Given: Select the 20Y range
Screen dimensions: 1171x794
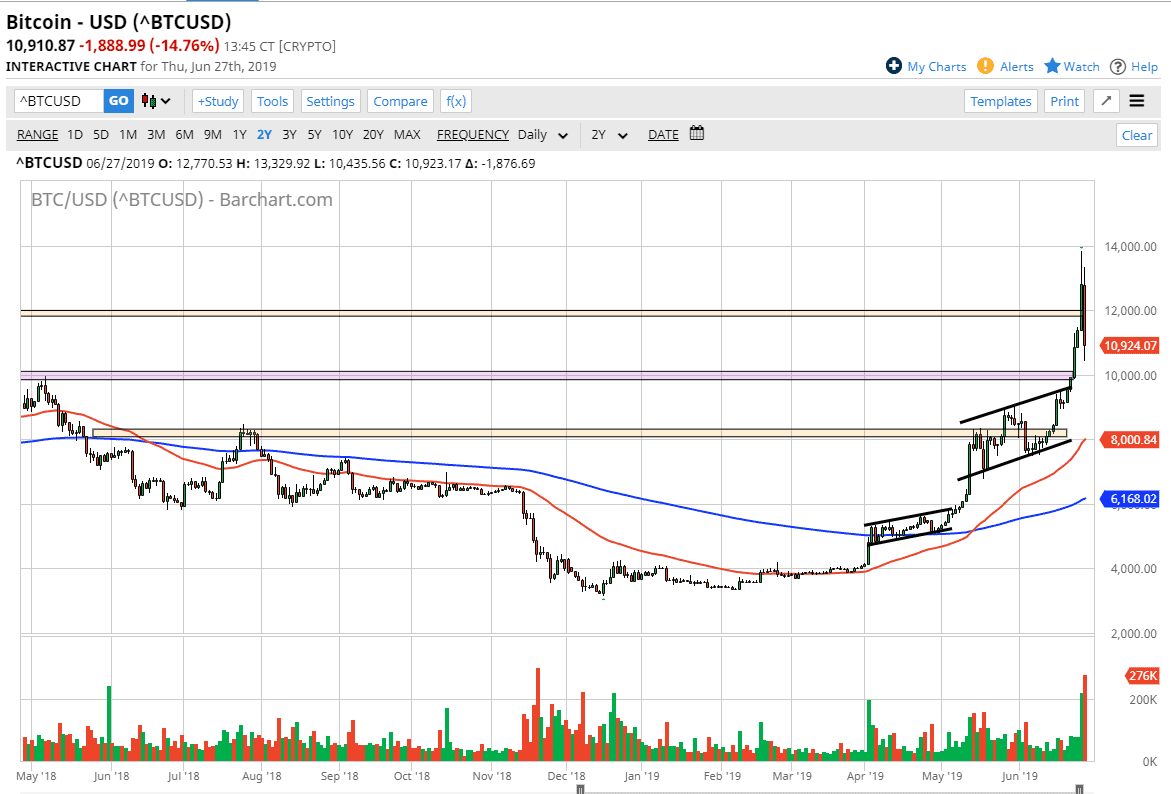Looking at the screenshot, I should click(373, 134).
